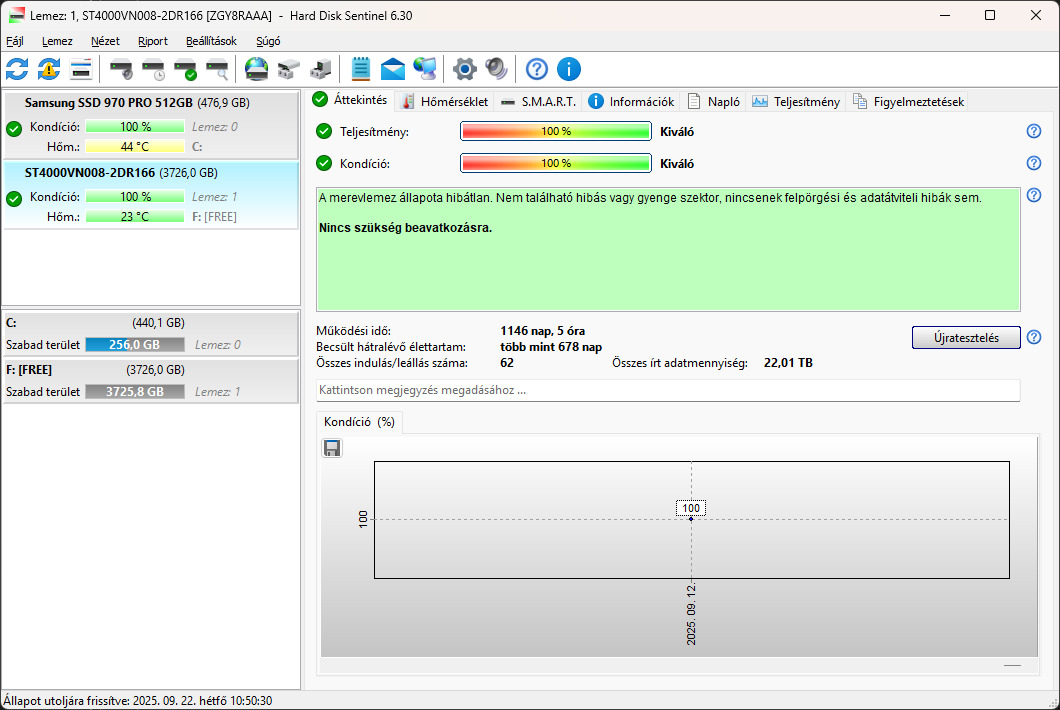Click the chart date label 2025. 09. 12.
This screenshot has width=1060, height=710.
coord(691,615)
